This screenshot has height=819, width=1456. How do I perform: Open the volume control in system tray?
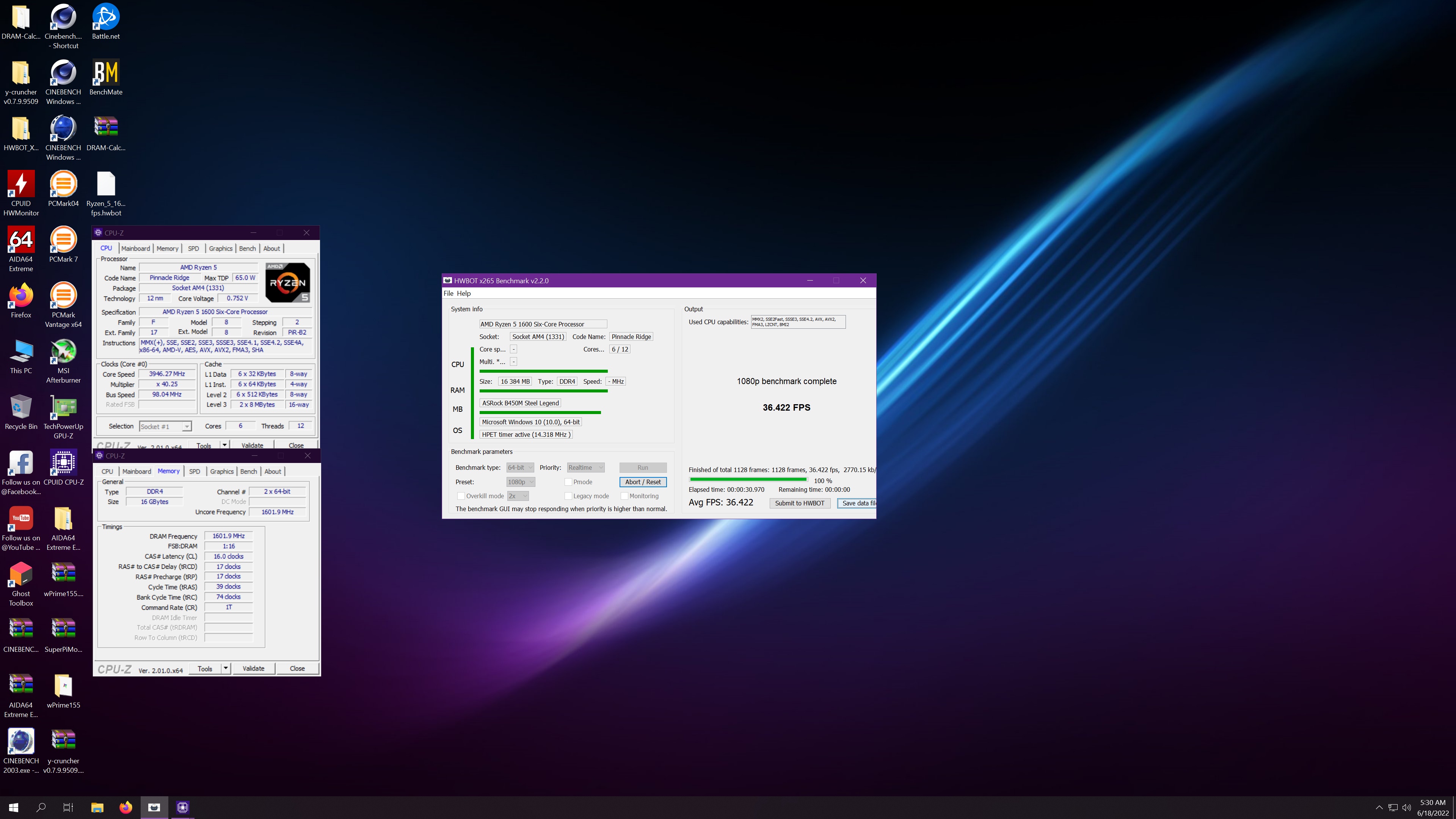coord(1406,808)
